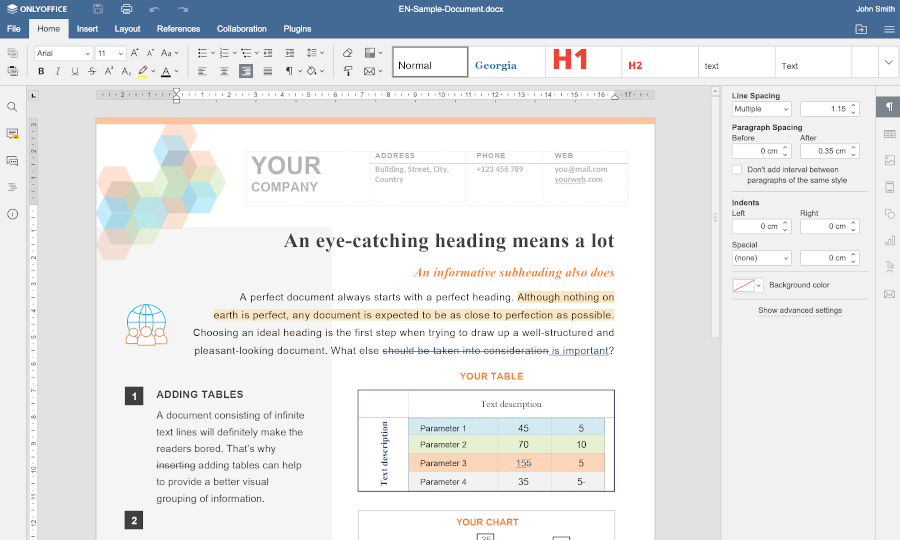Image resolution: width=900 pixels, height=540 pixels.
Task: Open table settings in right sidebar
Action: coord(889,134)
